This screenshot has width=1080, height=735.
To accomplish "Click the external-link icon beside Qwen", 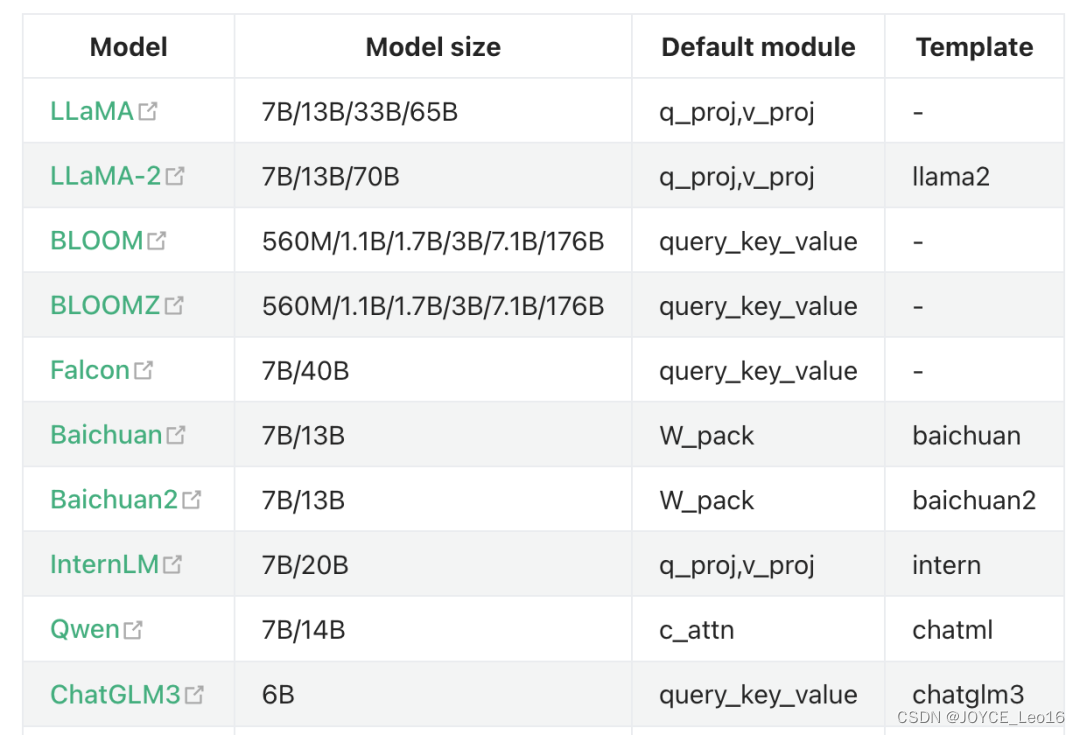I will [133, 629].
